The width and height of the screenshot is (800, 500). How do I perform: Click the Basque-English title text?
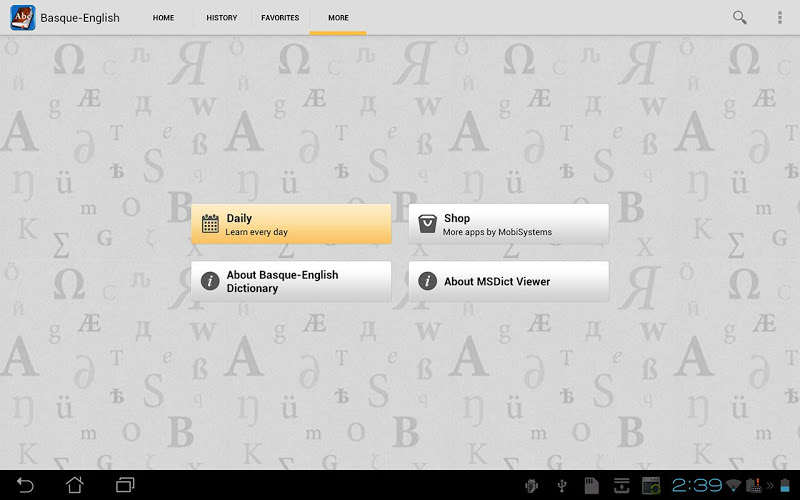(x=80, y=18)
